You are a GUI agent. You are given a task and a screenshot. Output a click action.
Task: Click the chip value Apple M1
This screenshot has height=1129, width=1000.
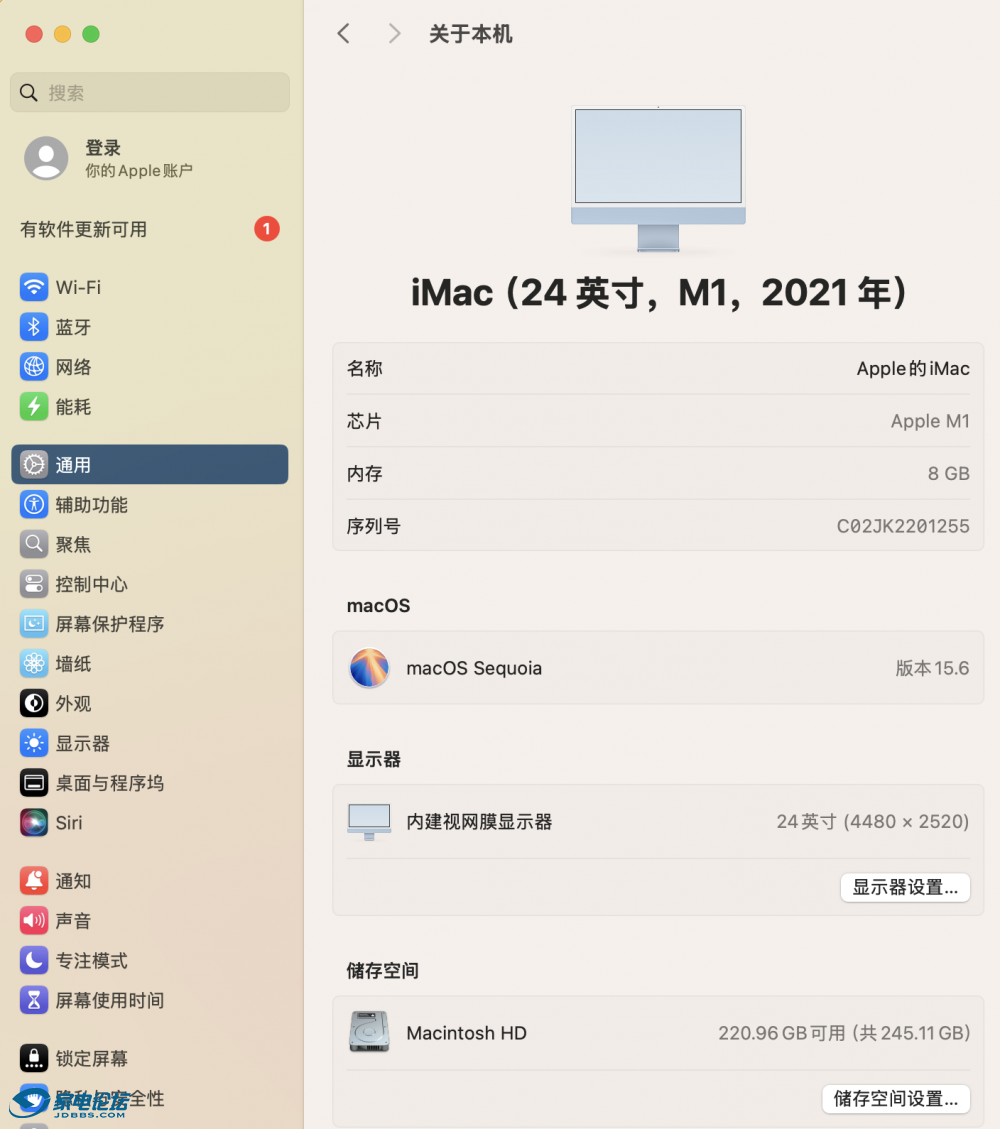tap(930, 421)
